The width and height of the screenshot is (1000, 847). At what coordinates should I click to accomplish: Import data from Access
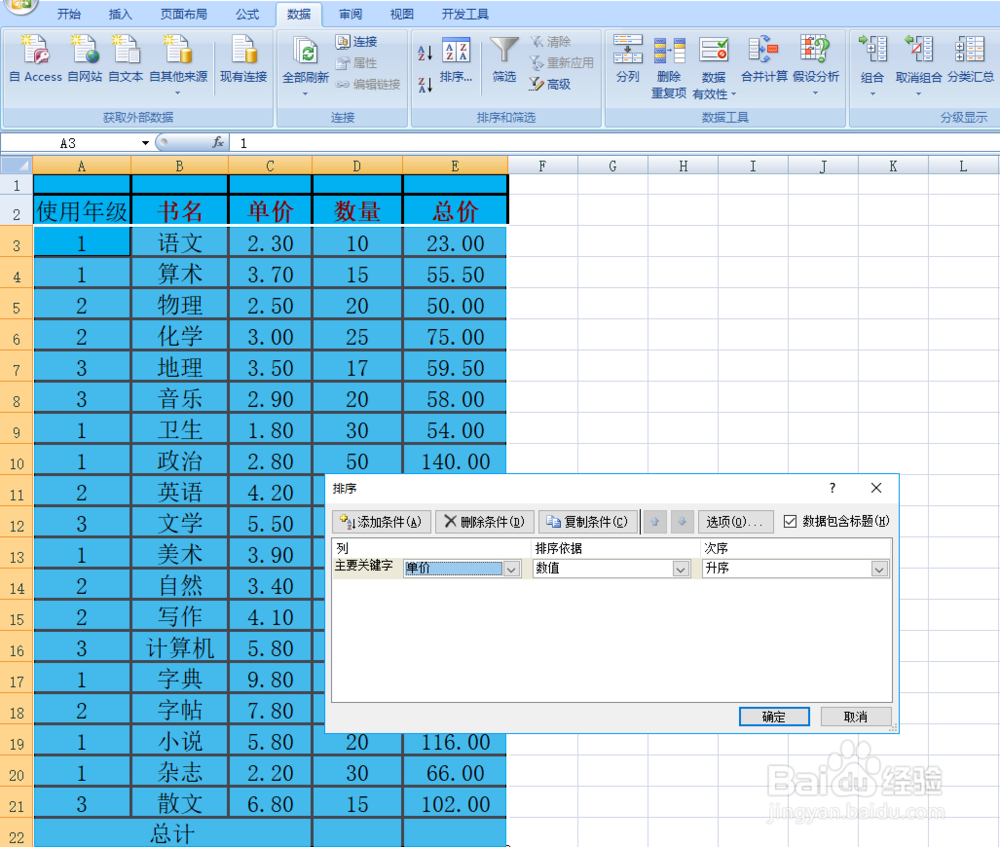36,59
